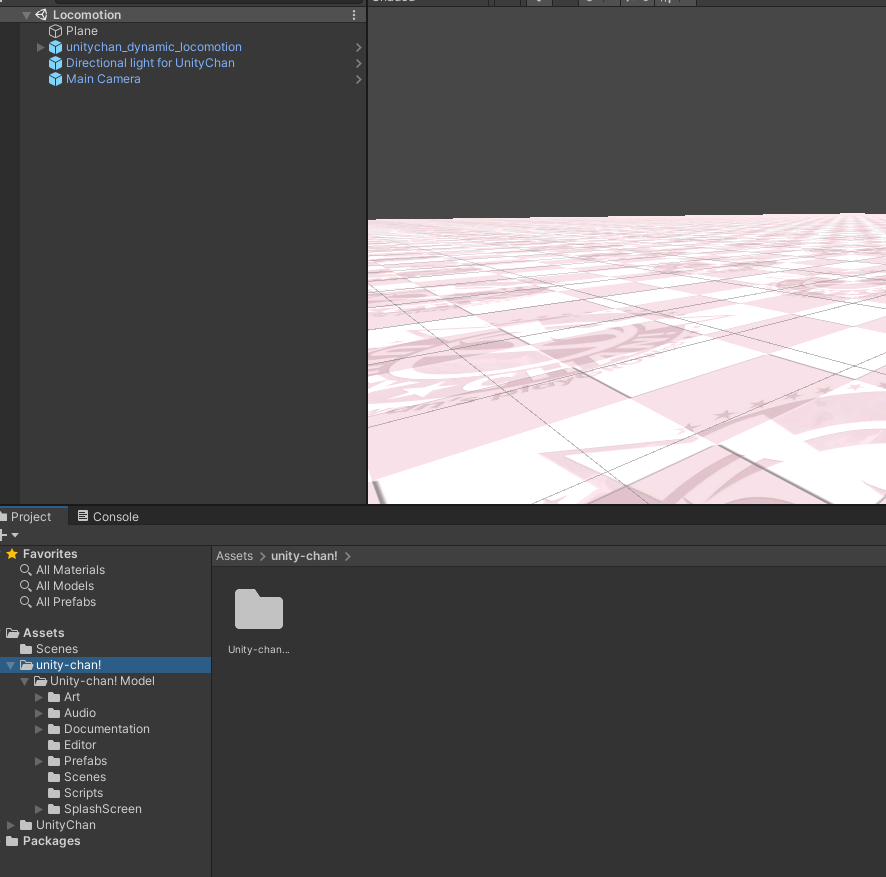Select the Documentation folder label
The height and width of the screenshot is (877, 886).
tap(107, 729)
